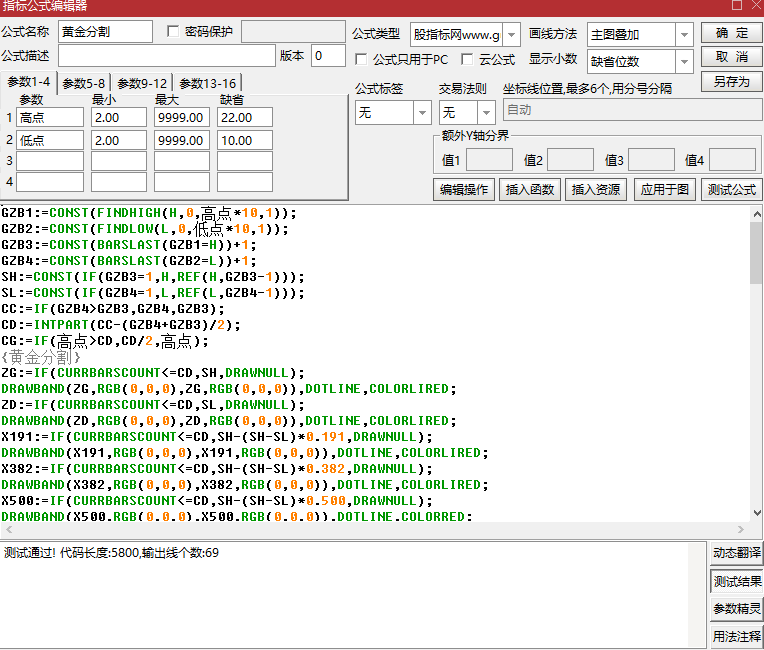Click the 应用于图 button
The image size is (764, 650).
[665, 190]
